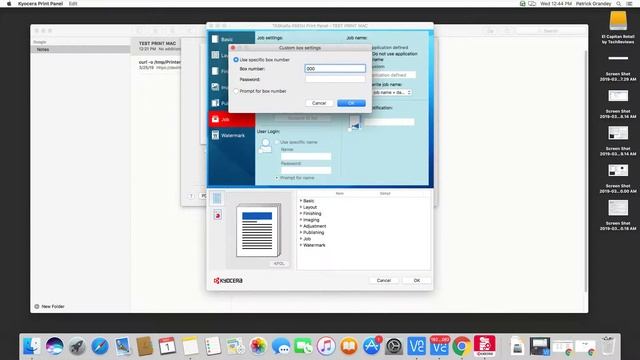
Task: Open the Apple menu
Action: click(x=9, y=3)
